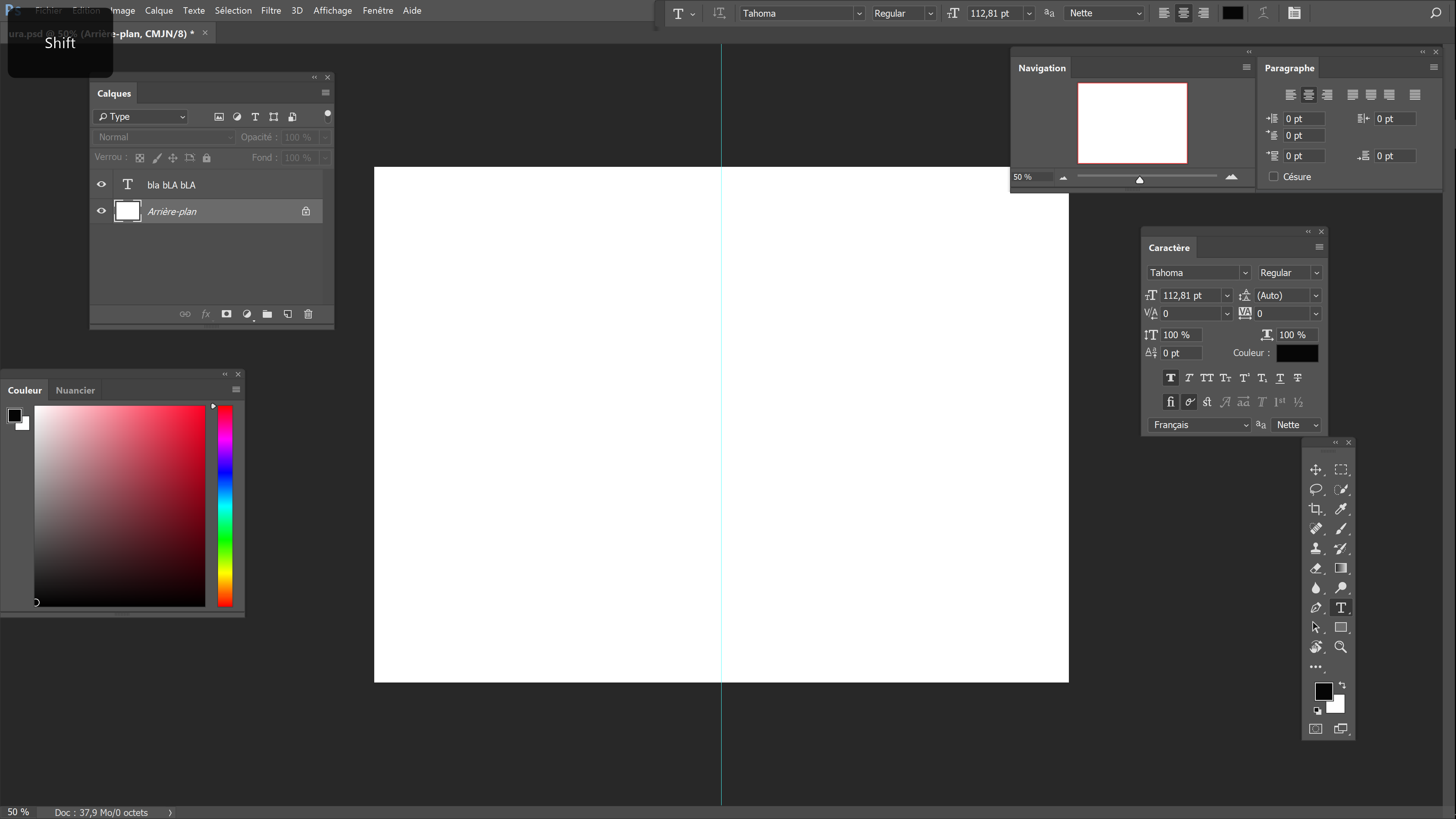Select the Crop tool
1456x819 pixels.
pos(1315,509)
